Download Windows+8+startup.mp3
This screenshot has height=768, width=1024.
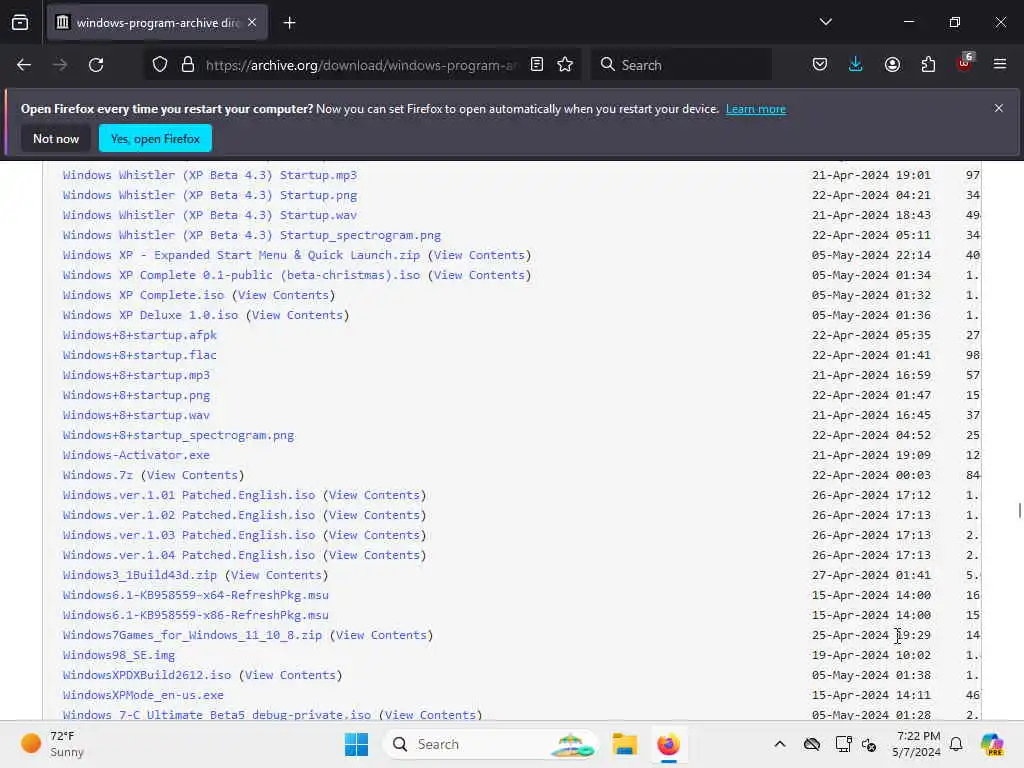(136, 375)
